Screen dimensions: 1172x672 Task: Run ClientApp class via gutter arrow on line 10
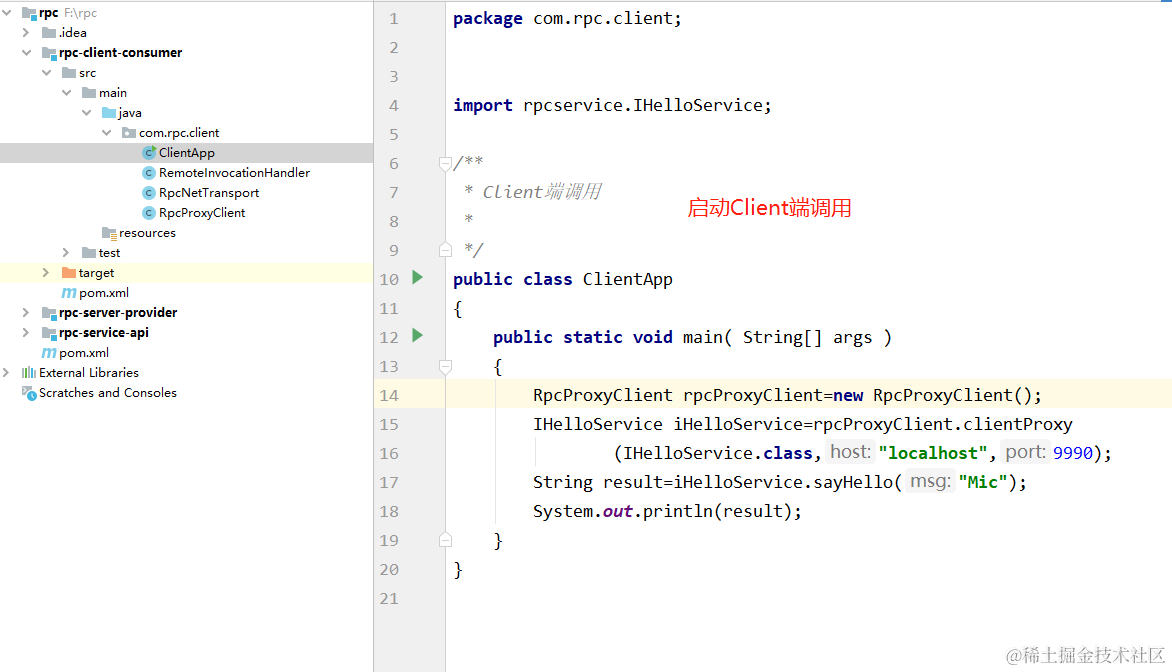[418, 278]
